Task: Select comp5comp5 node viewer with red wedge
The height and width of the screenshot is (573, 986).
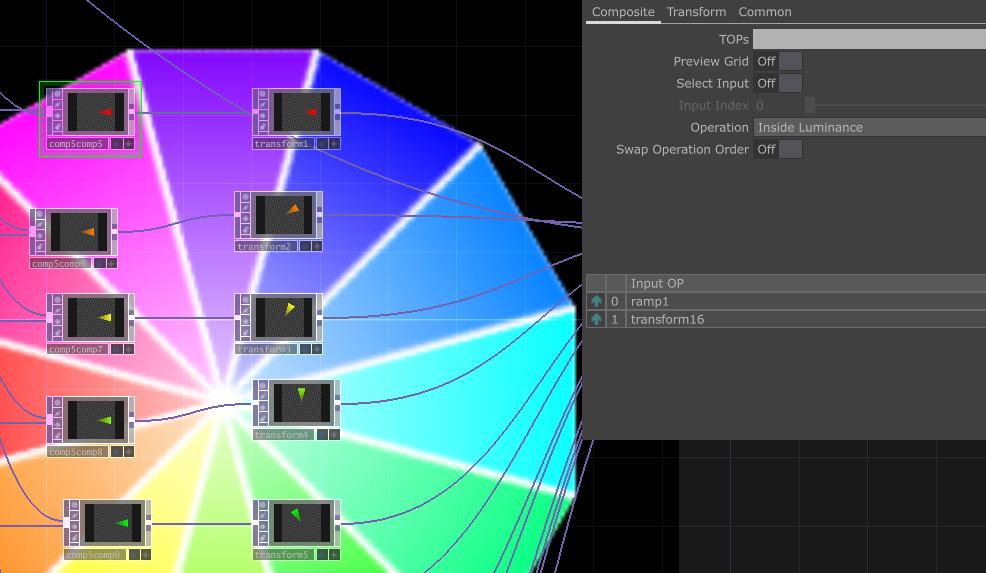Action: point(96,112)
